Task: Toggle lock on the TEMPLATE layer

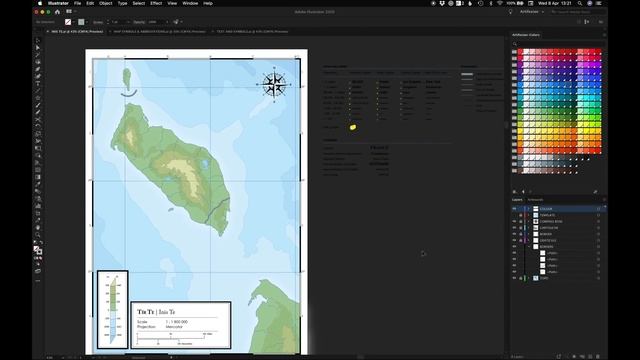Action: pos(520,215)
